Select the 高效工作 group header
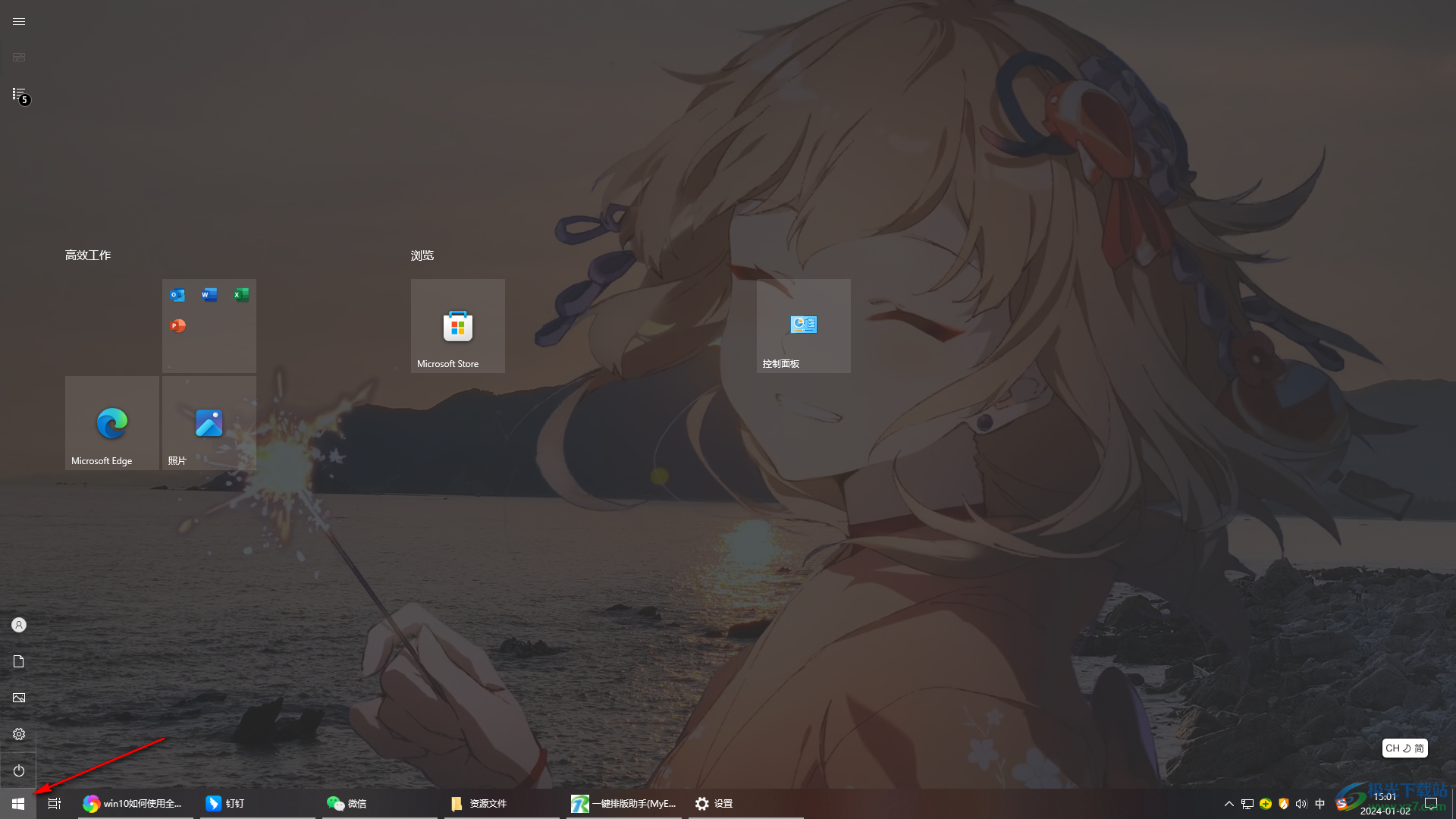This screenshot has width=1456, height=819. point(88,256)
